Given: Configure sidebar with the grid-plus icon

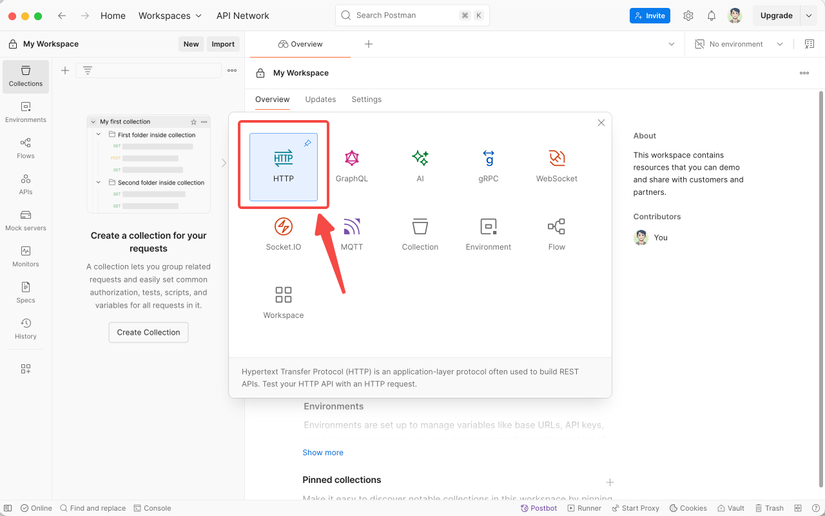Looking at the screenshot, I should point(26,369).
